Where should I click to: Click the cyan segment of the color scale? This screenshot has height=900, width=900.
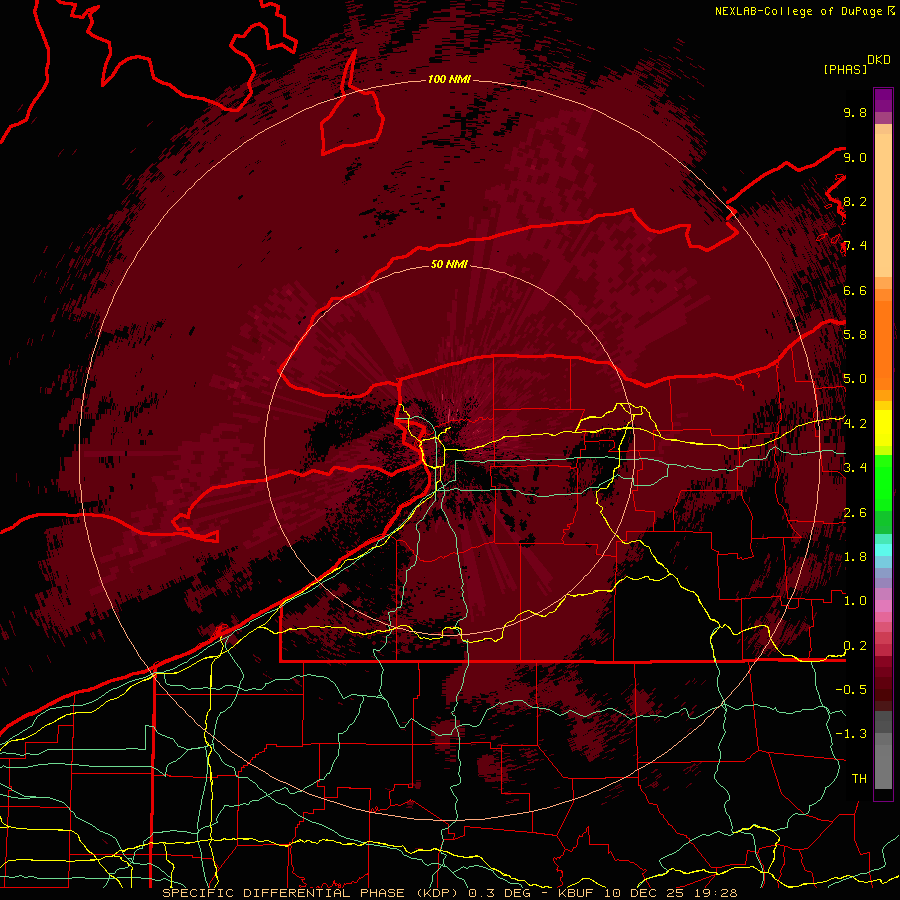click(883, 550)
